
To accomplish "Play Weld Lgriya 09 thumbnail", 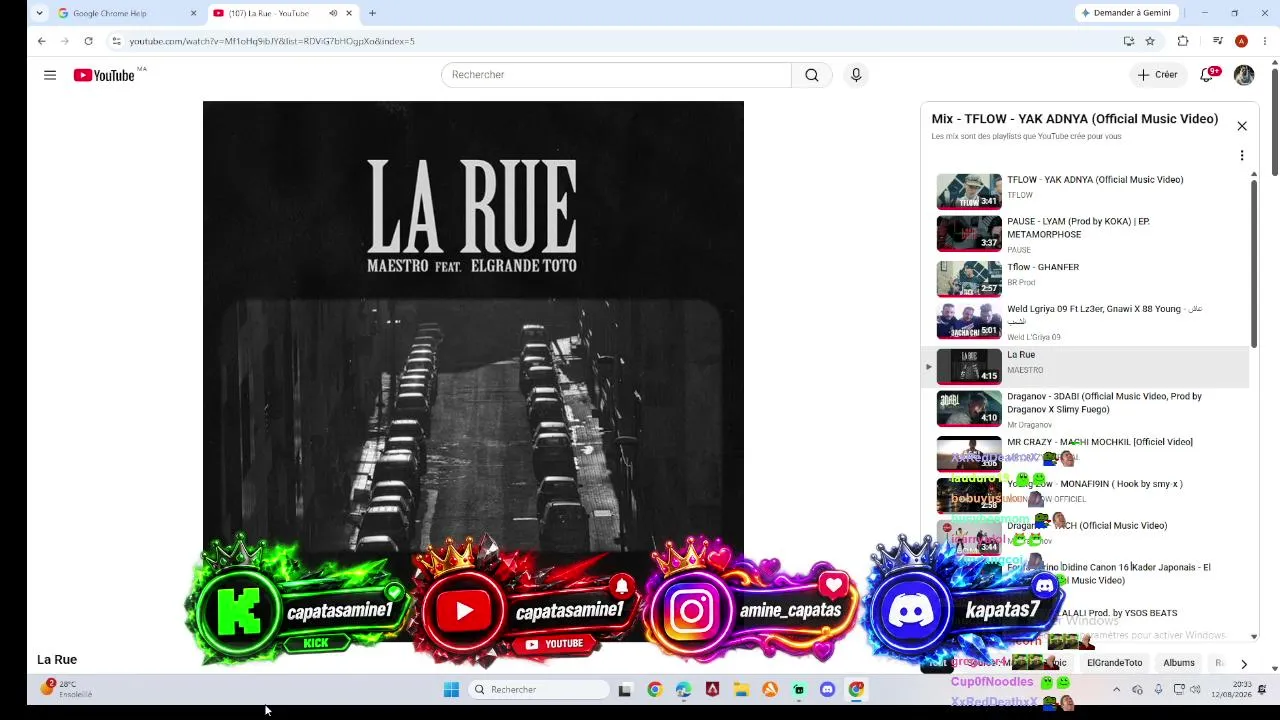I will point(969,321).
